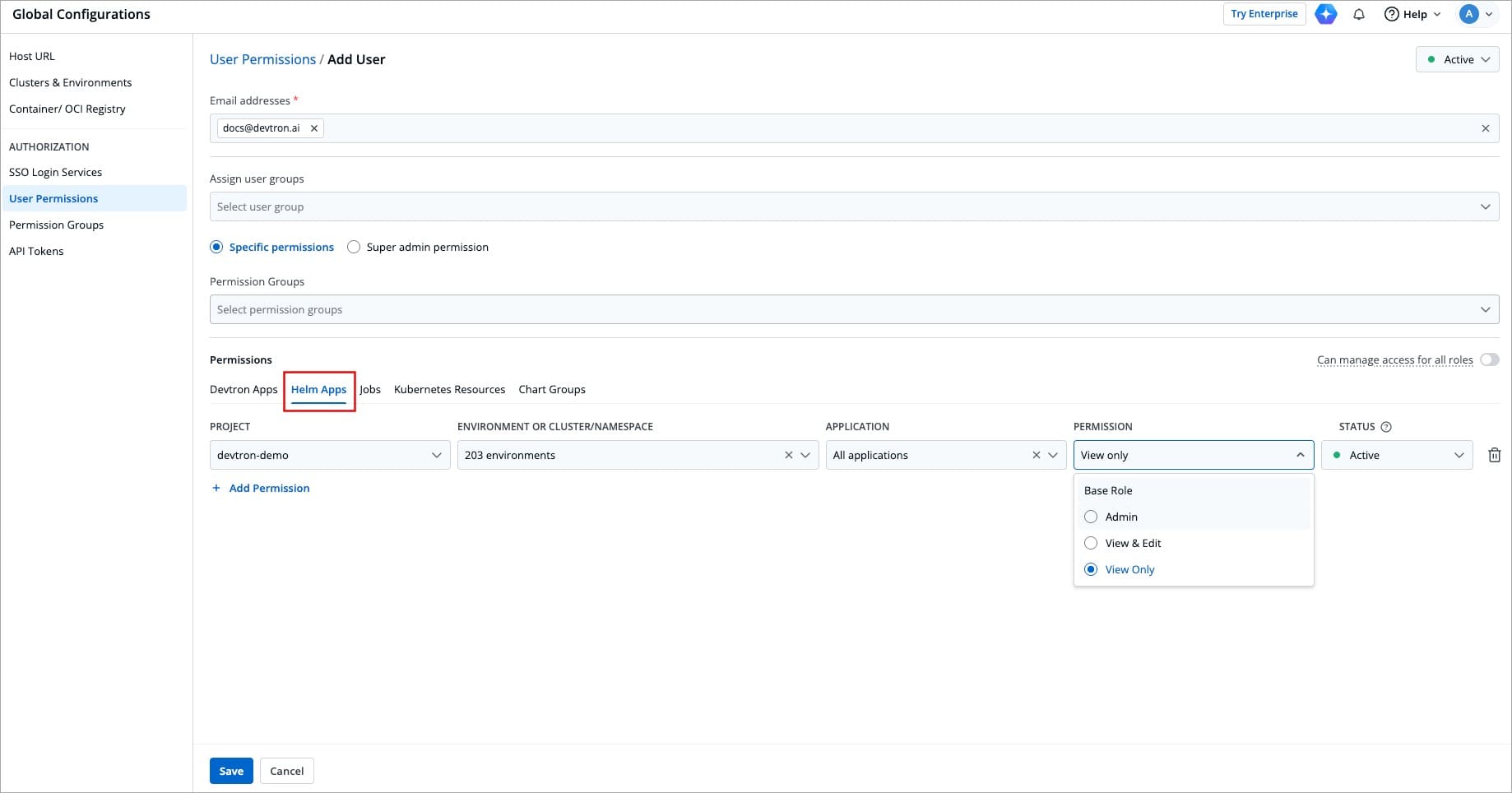Toggle Can manage access for all roles
The image size is (1512, 793).
pos(1489,359)
